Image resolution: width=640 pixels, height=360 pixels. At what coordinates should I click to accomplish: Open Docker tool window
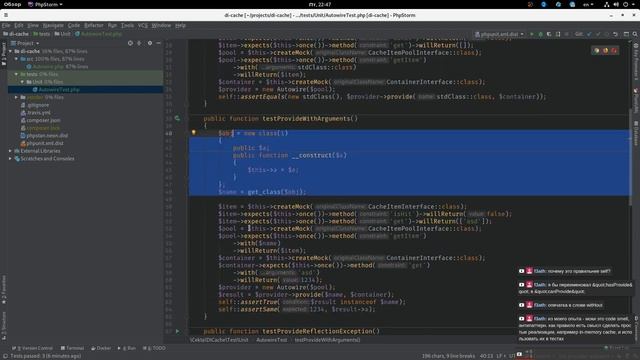point(101,348)
